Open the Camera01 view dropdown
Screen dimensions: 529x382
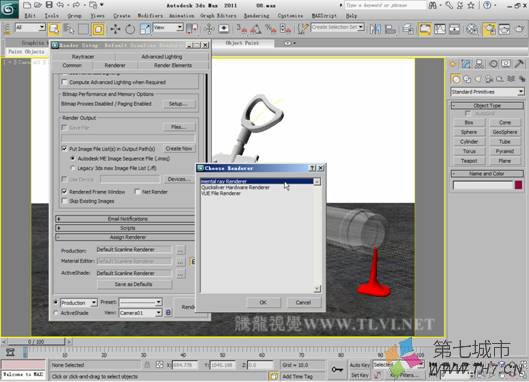pyautogui.click(x=141, y=313)
